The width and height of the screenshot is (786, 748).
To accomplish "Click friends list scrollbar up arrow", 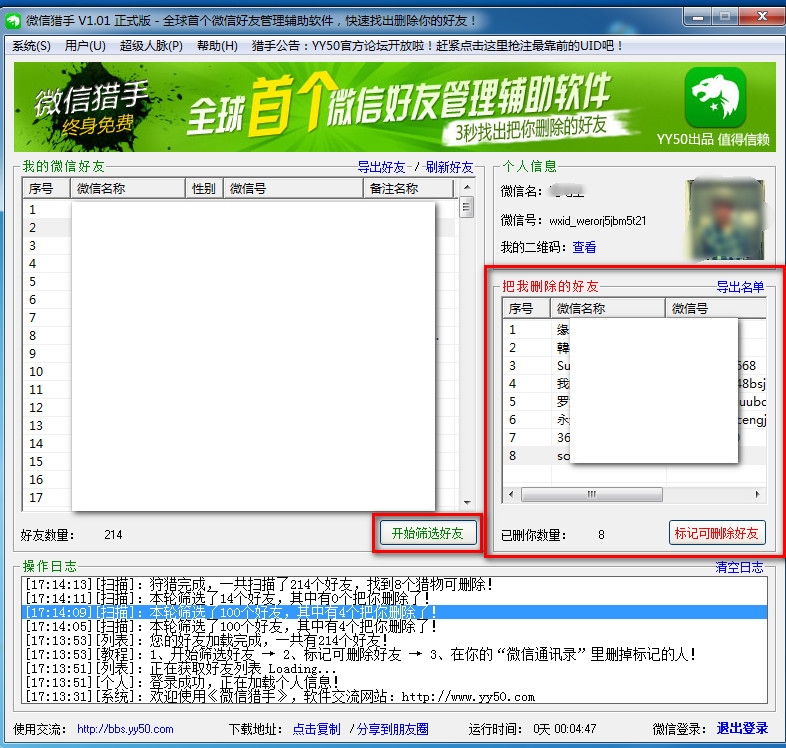I will tap(467, 187).
